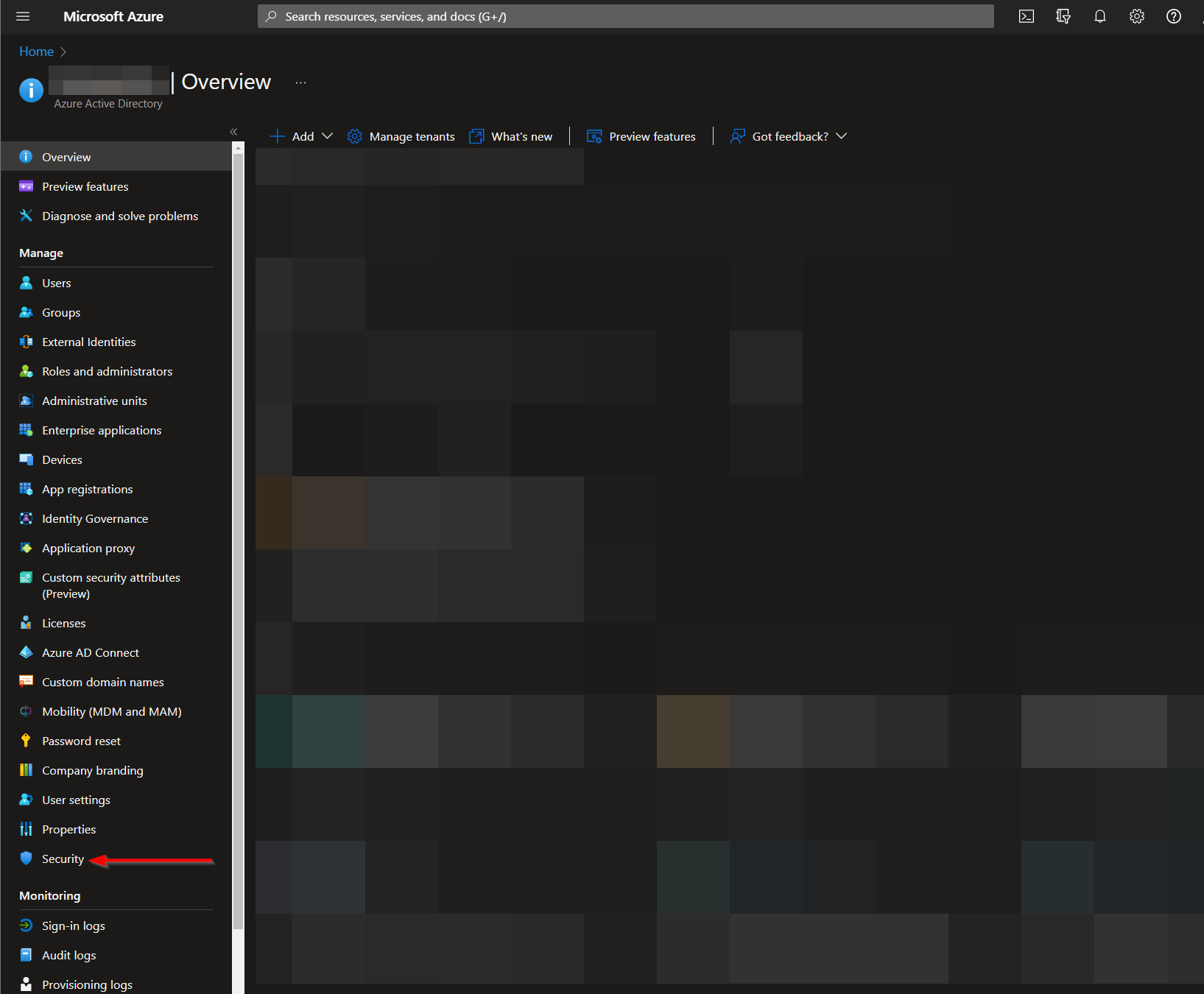Click What's new toolbar button
The image size is (1204, 994).
coord(511,136)
